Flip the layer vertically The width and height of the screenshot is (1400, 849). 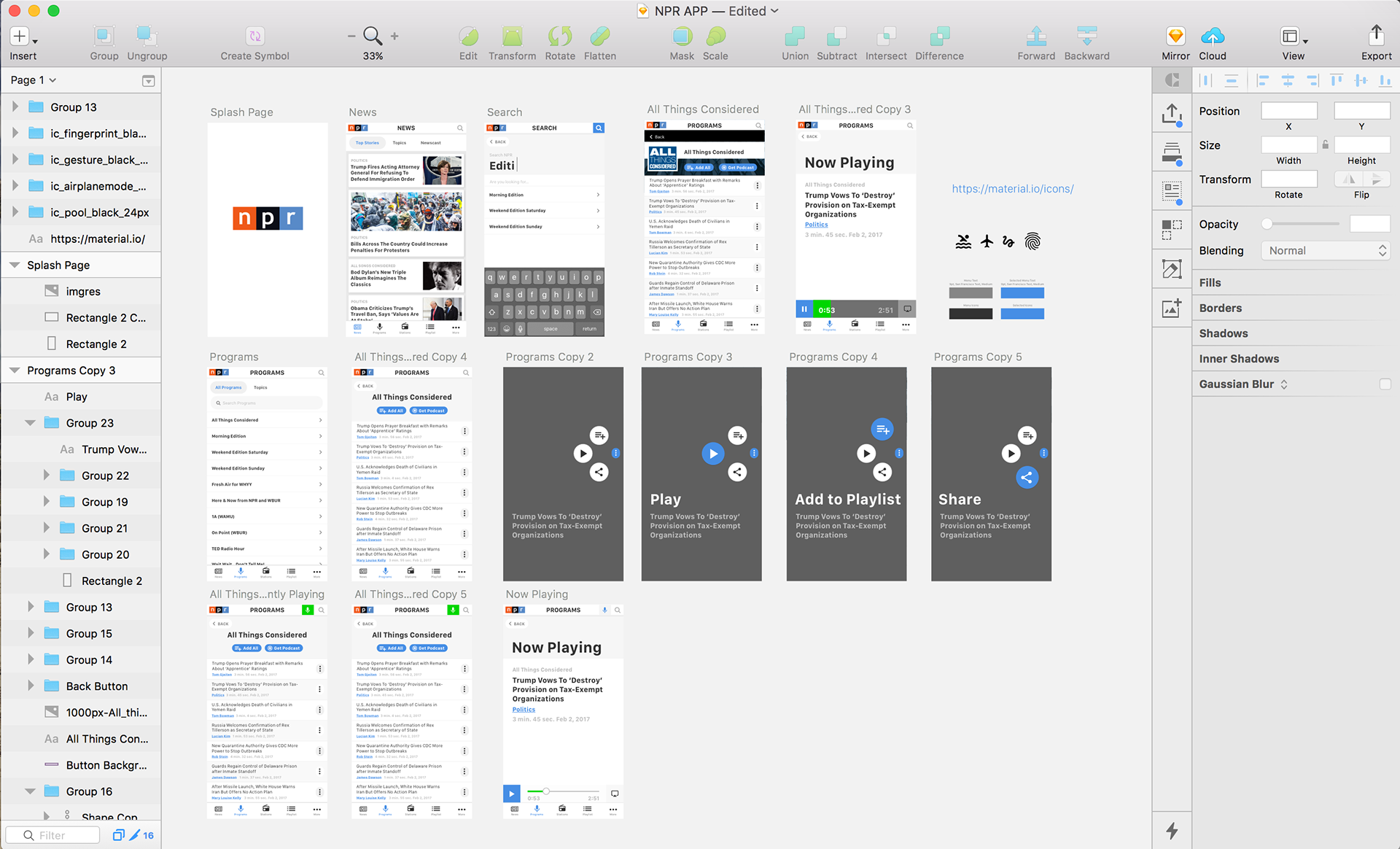(x=1376, y=179)
